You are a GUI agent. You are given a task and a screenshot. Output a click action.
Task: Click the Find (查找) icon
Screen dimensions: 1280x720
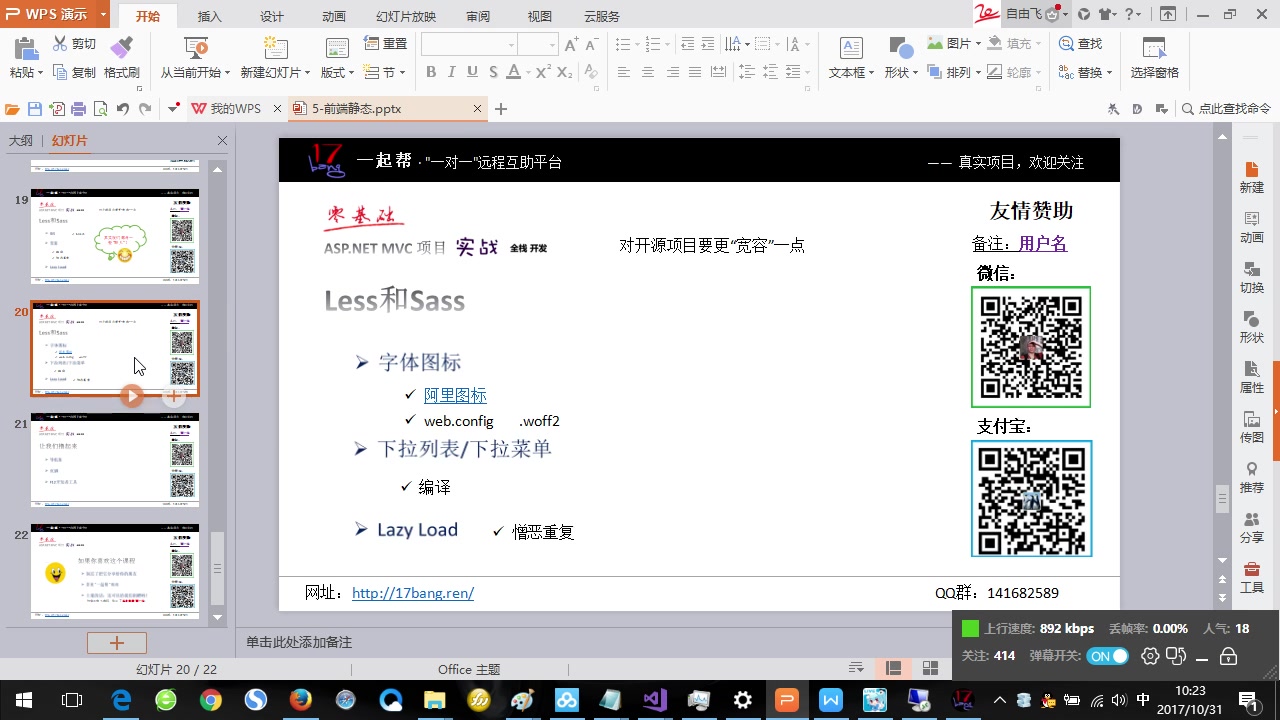(1066, 44)
